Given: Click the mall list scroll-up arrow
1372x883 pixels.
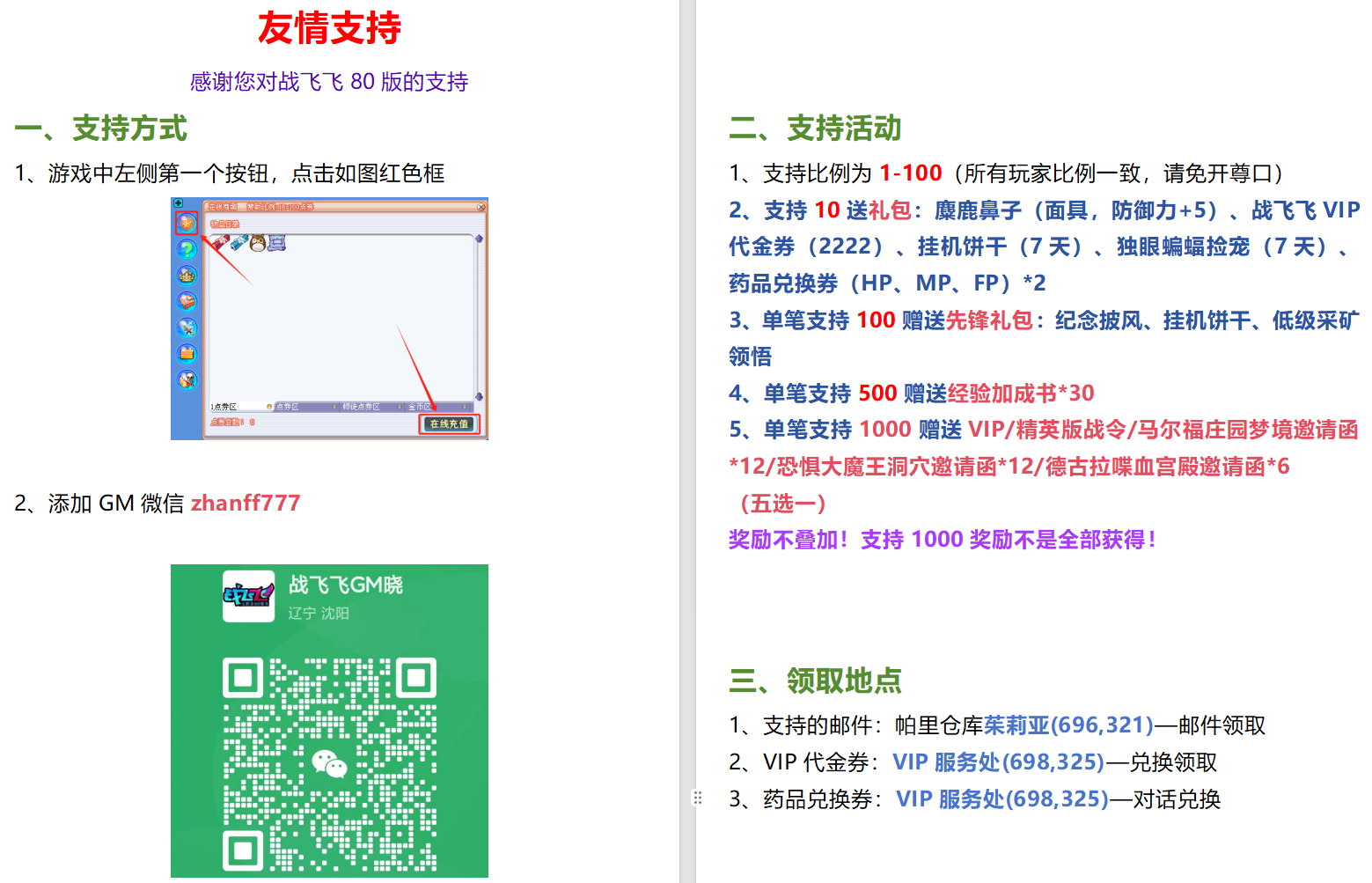Looking at the screenshot, I should (x=479, y=239).
